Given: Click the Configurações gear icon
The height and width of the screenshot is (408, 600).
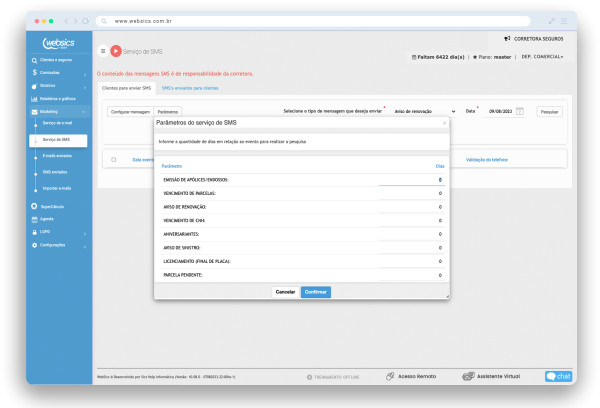Looking at the screenshot, I should (x=34, y=245).
